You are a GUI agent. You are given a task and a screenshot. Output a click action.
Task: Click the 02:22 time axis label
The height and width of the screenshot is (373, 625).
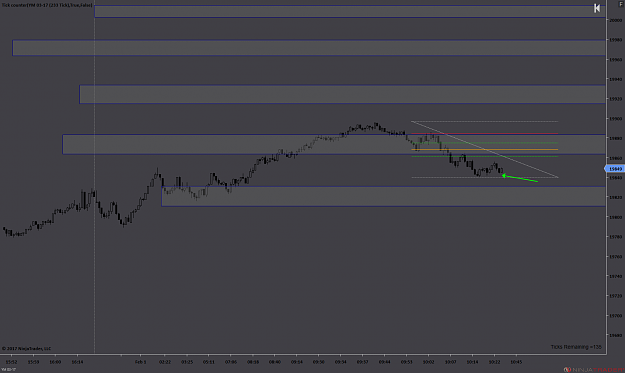[x=165, y=362]
